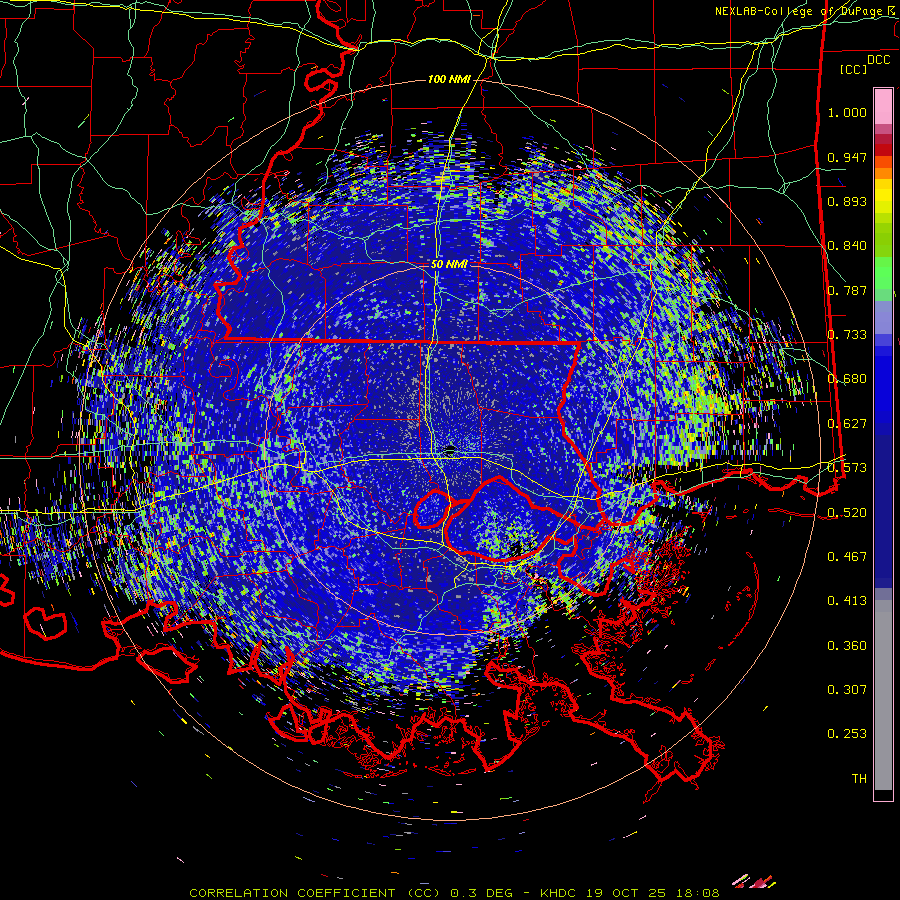The width and height of the screenshot is (900, 900).
Task: Click the 1.000 legend value
Action: (x=847, y=112)
